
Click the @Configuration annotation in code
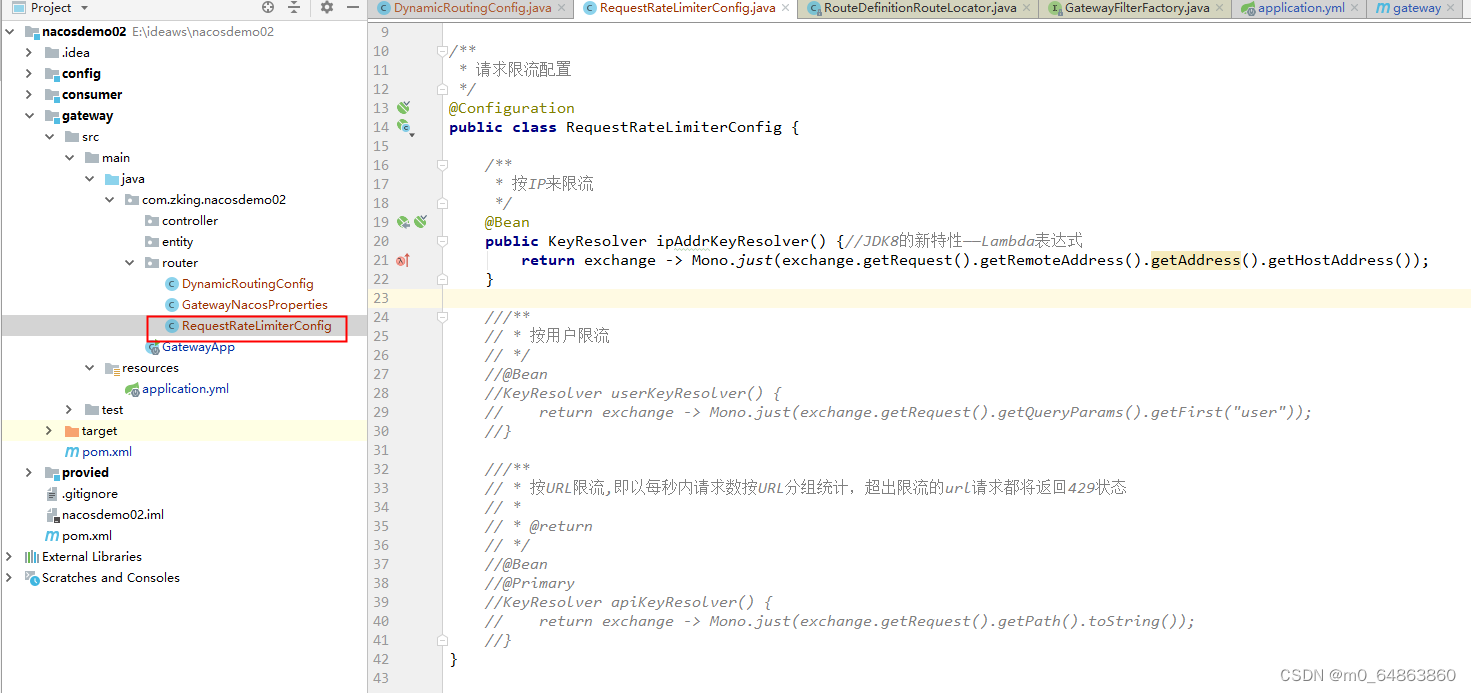[x=512, y=108]
